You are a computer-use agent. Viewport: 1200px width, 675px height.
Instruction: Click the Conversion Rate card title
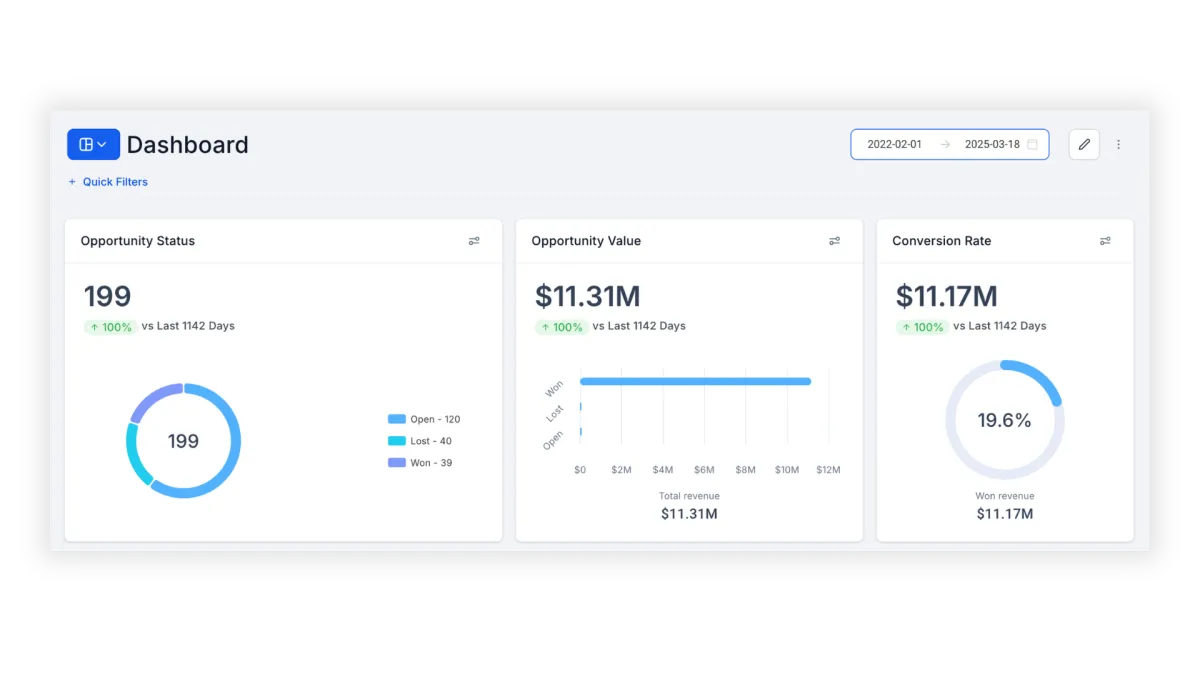(941, 241)
